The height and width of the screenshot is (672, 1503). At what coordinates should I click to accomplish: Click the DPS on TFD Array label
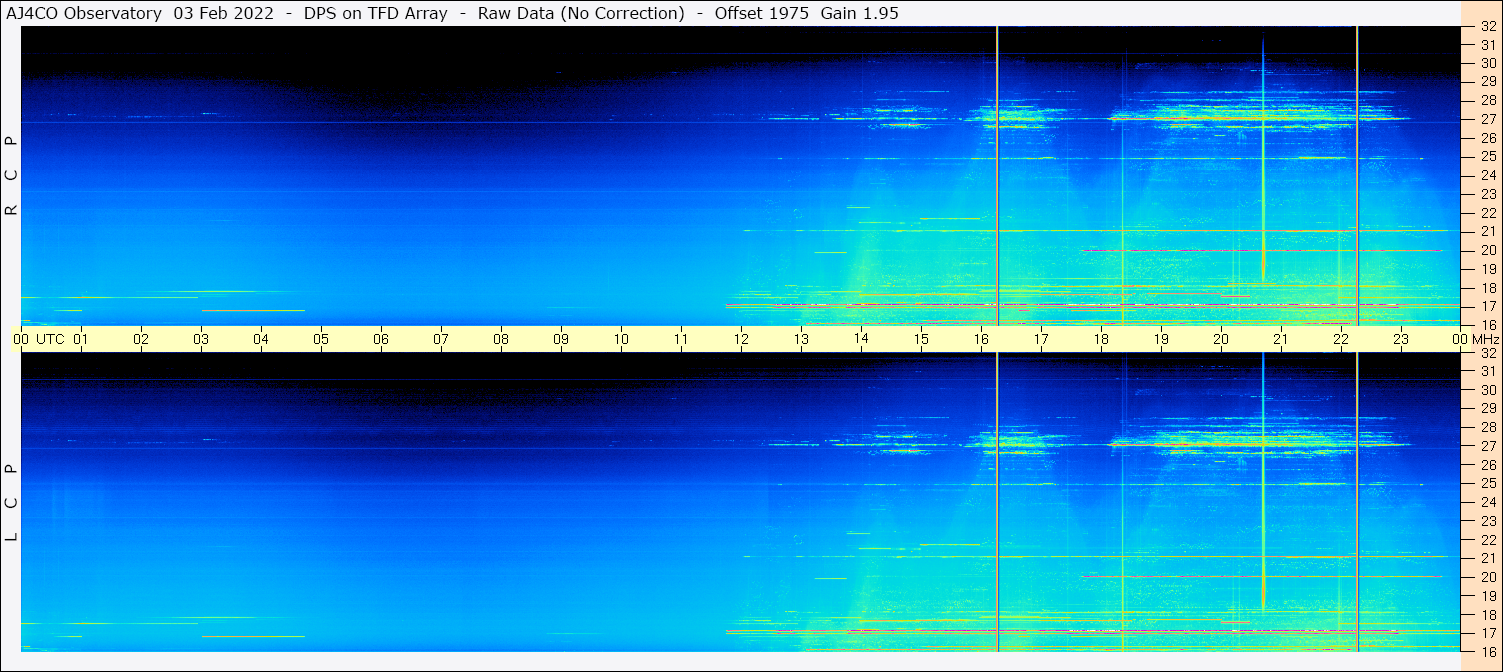click(x=376, y=13)
